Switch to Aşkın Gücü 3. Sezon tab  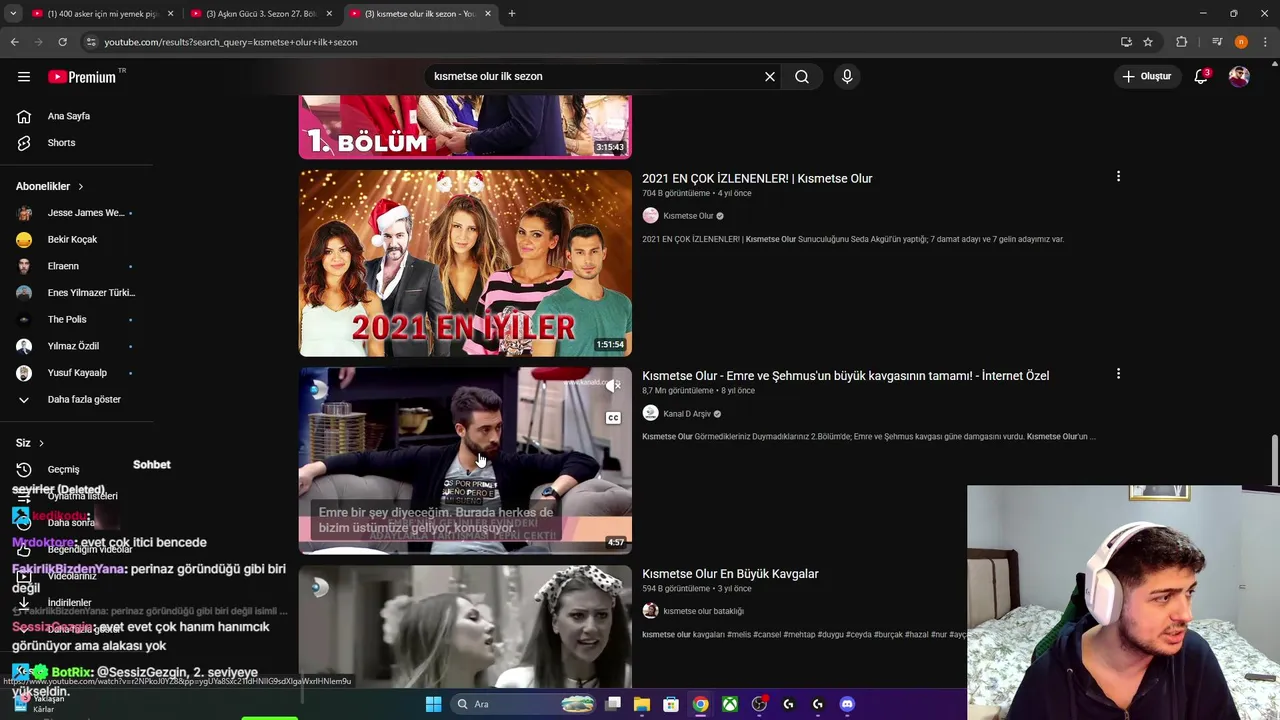[x=260, y=14]
